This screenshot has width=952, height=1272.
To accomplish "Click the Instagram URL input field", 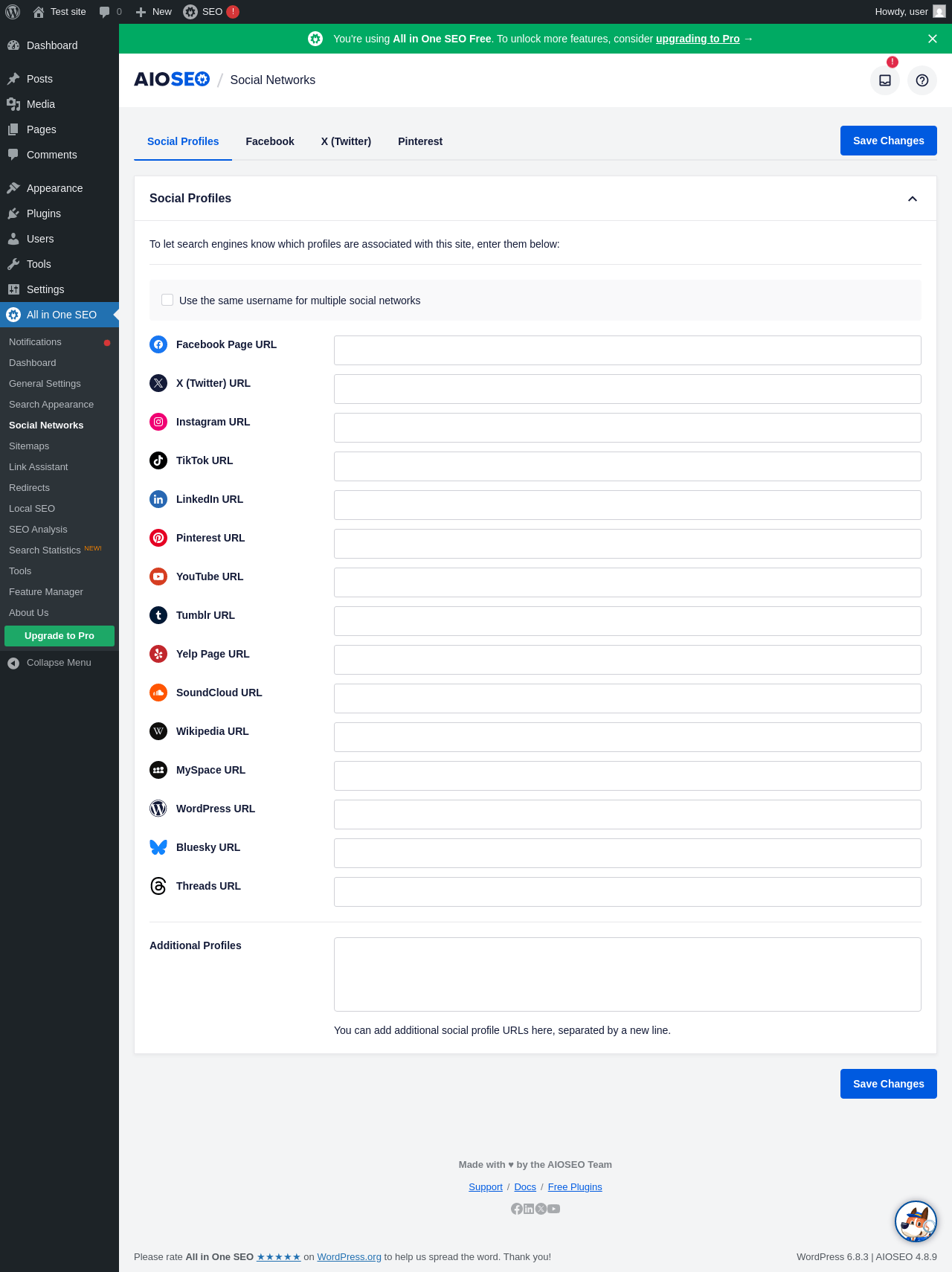I will (x=627, y=428).
